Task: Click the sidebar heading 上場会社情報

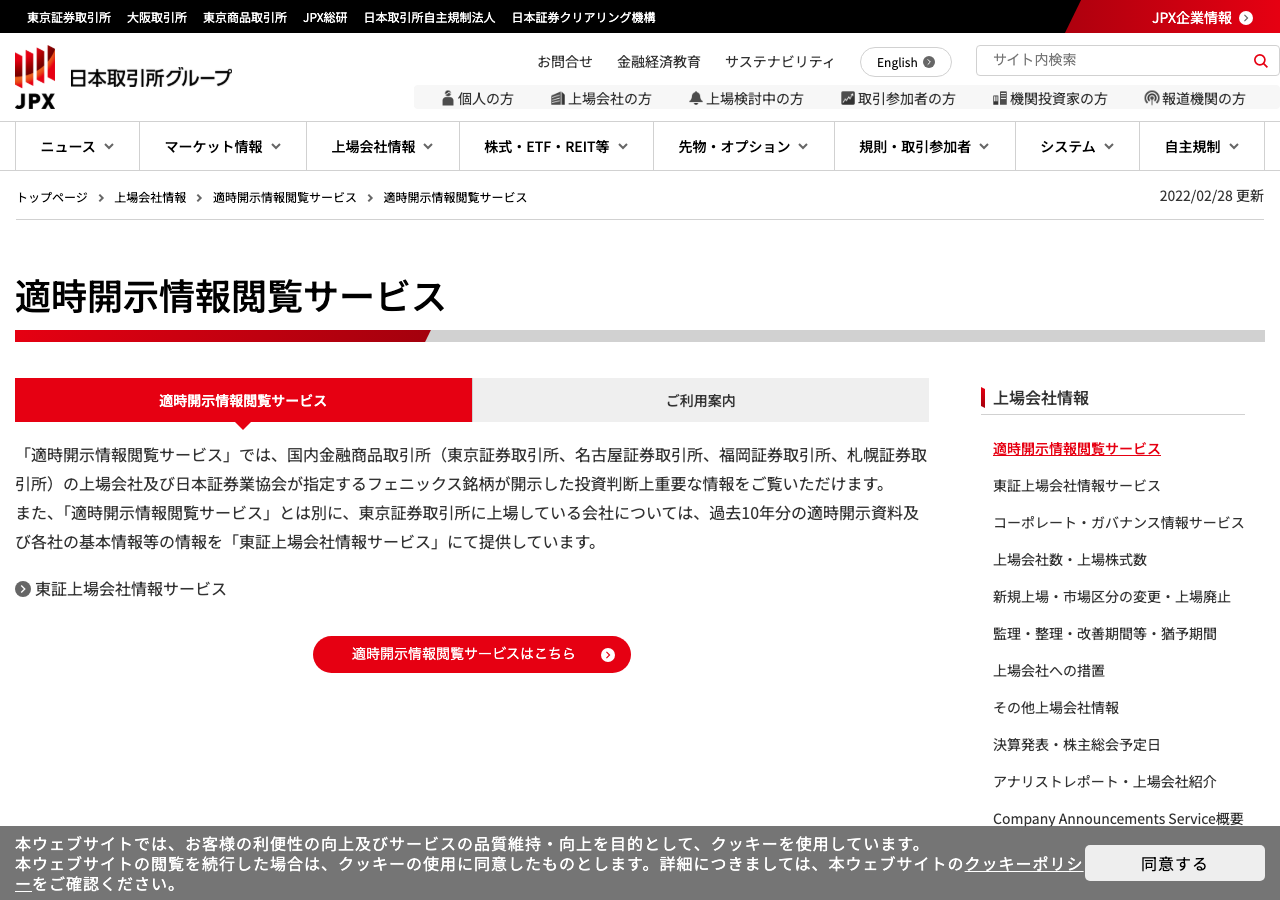Action: click(x=1041, y=397)
